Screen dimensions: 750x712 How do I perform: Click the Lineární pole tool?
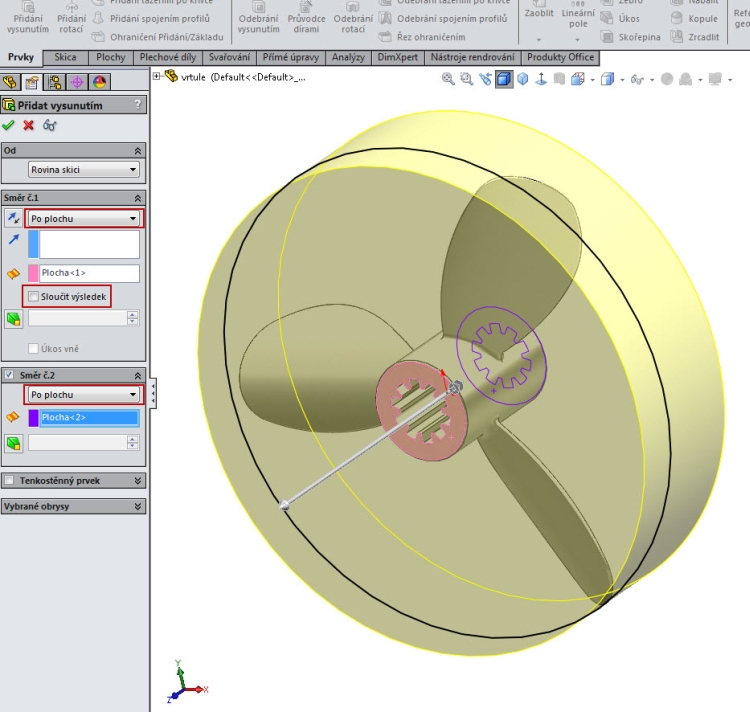click(578, 15)
